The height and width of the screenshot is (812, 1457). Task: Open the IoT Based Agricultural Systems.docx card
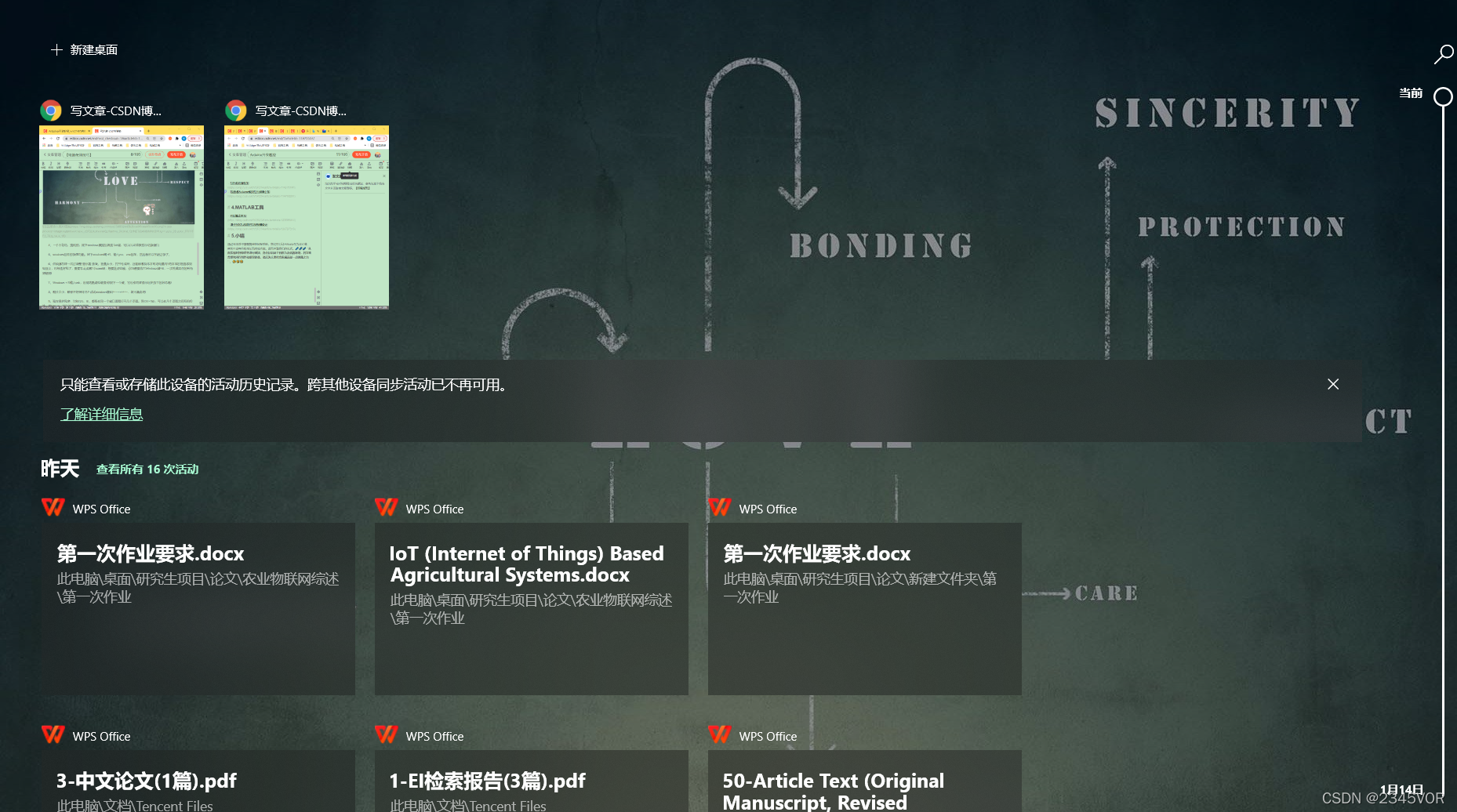pos(531,607)
